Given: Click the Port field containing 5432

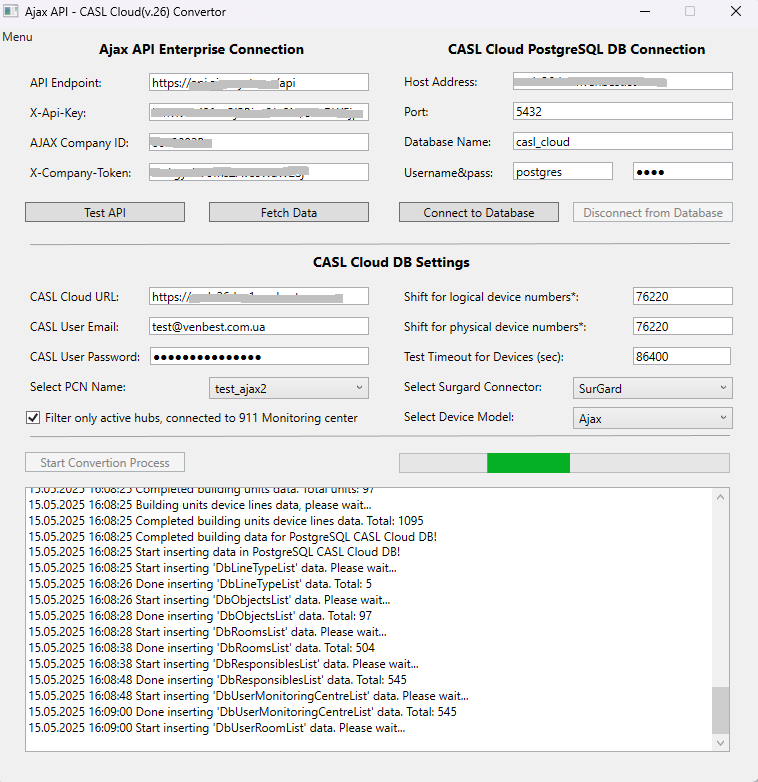Looking at the screenshot, I should coord(623,111).
